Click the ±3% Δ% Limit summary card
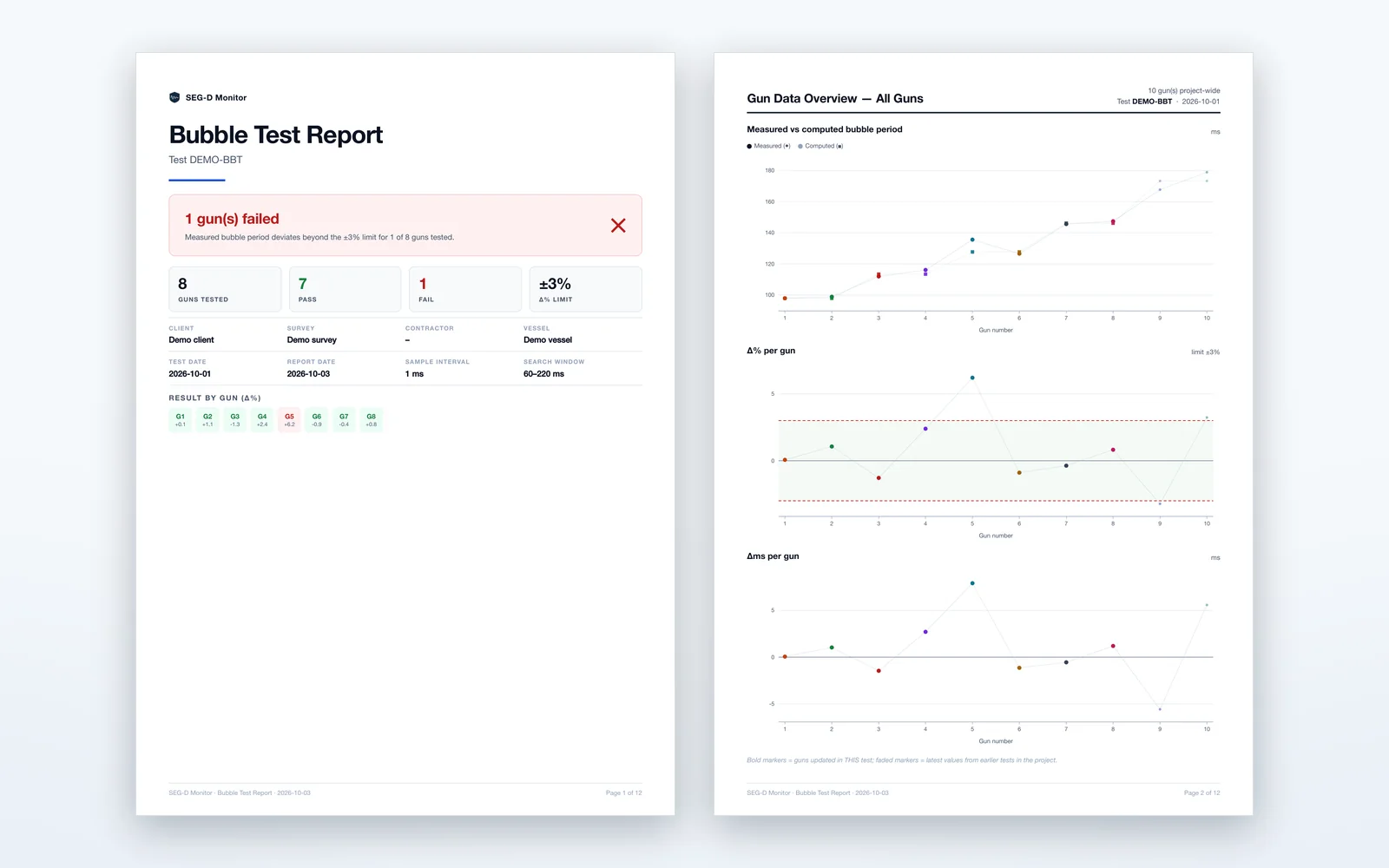Viewport: 1389px width, 868px height. click(x=586, y=289)
